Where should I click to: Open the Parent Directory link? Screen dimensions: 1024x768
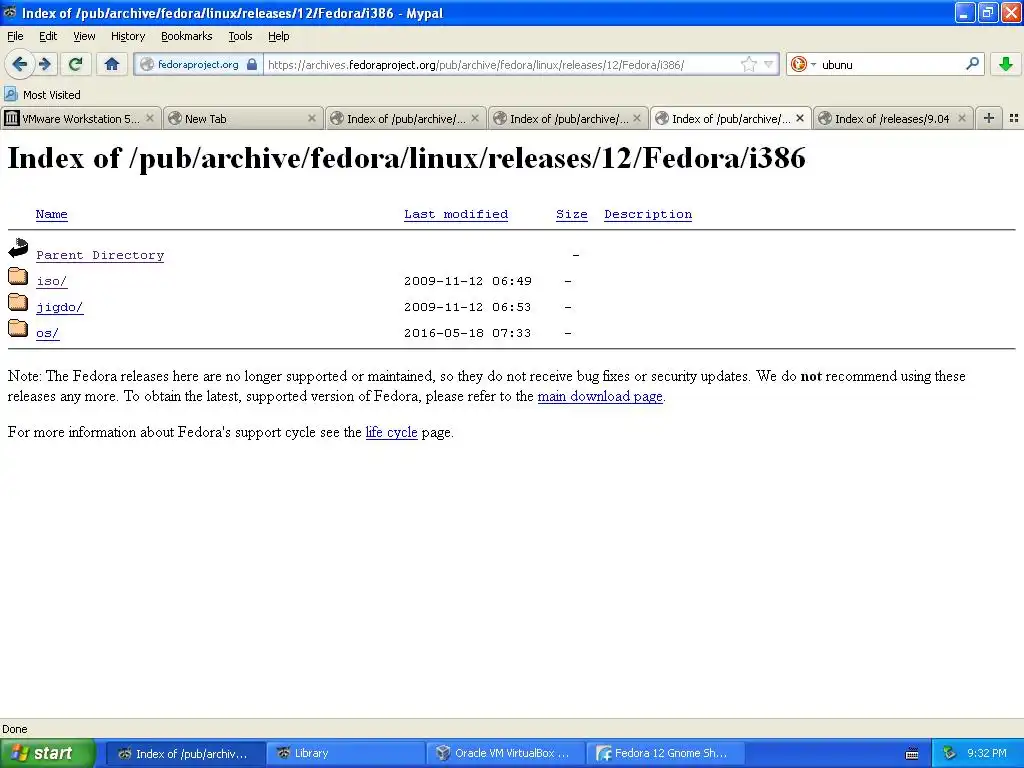point(100,255)
